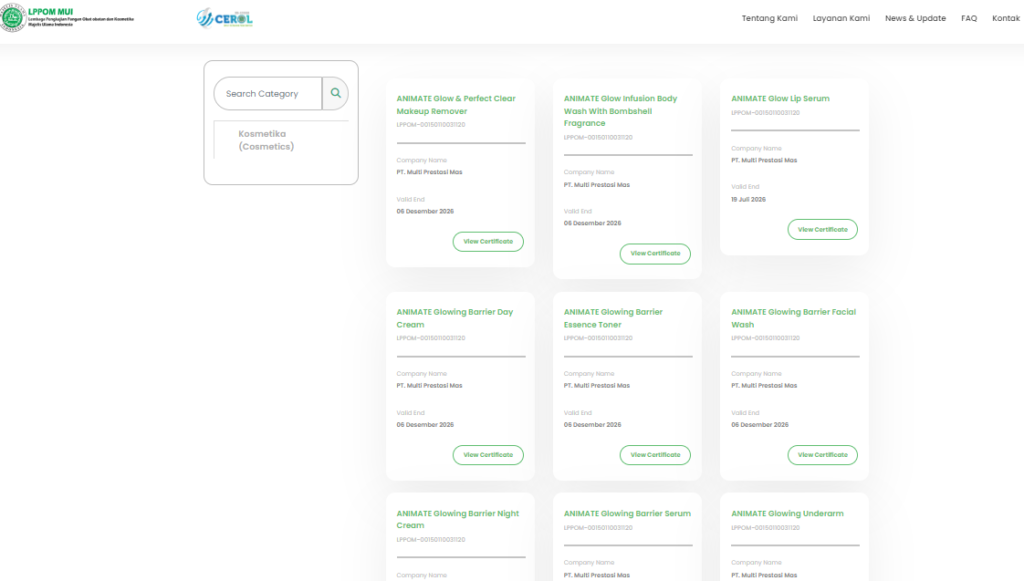Viewport: 1024px width, 581px height.
Task: Click the date "19 Juli 2026"
Action: tap(748, 200)
